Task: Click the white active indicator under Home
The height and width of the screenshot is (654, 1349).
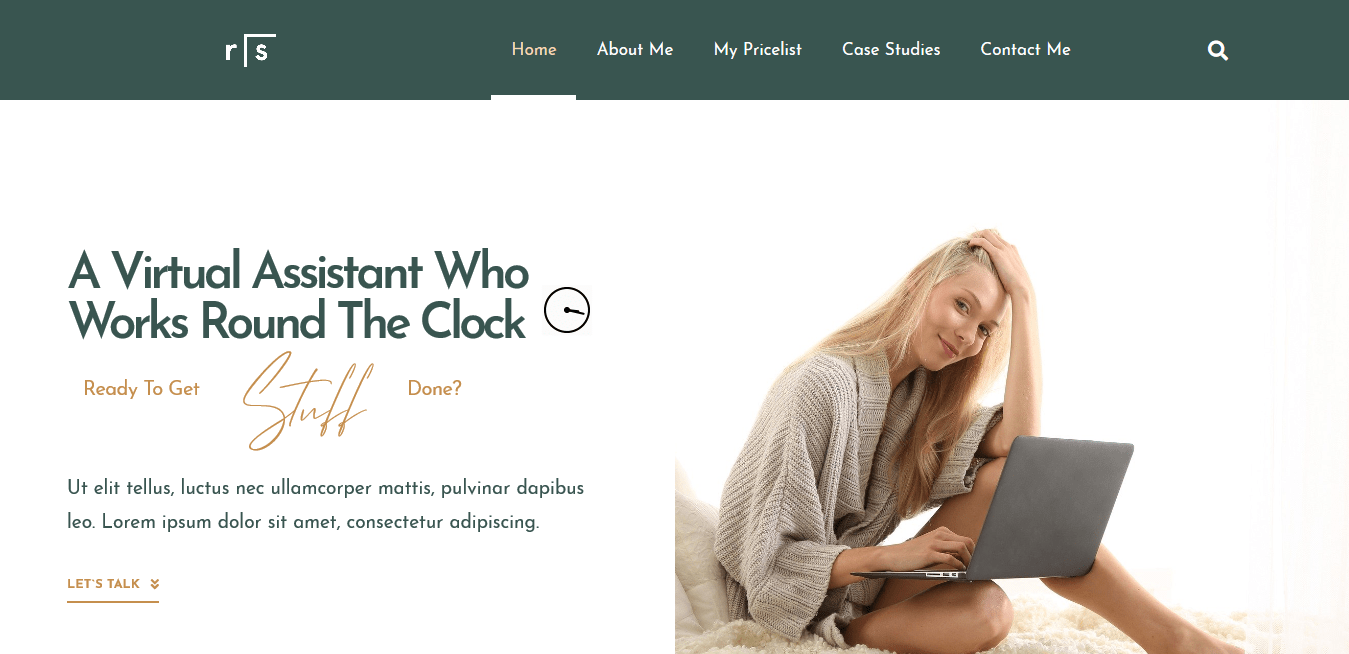Action: [x=533, y=97]
